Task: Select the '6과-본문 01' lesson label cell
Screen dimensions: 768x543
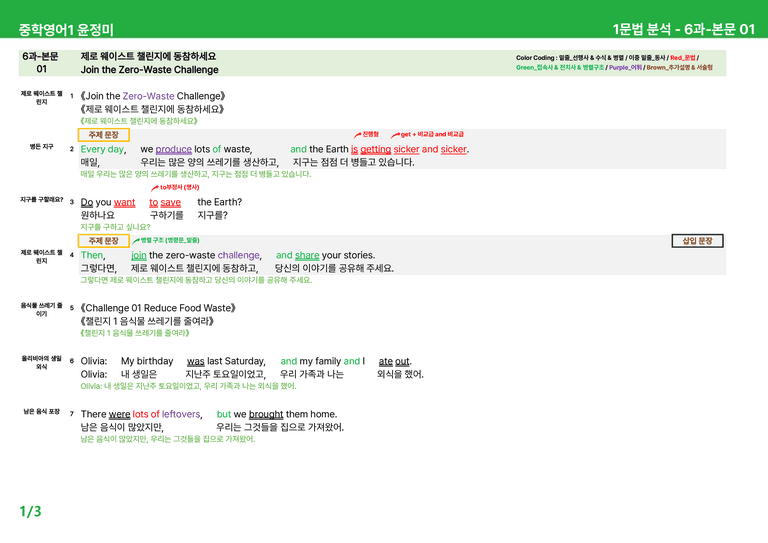Action: [x=41, y=63]
